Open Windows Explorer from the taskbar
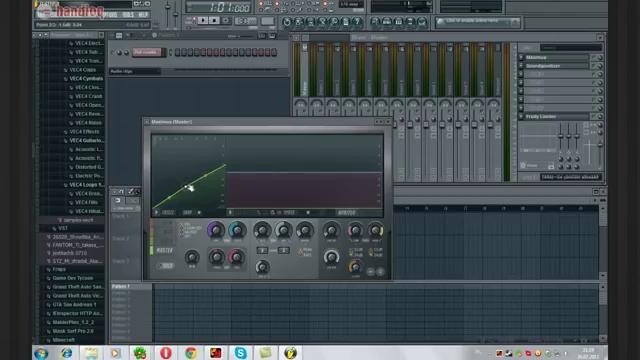This screenshot has width=640, height=360. 91,353
